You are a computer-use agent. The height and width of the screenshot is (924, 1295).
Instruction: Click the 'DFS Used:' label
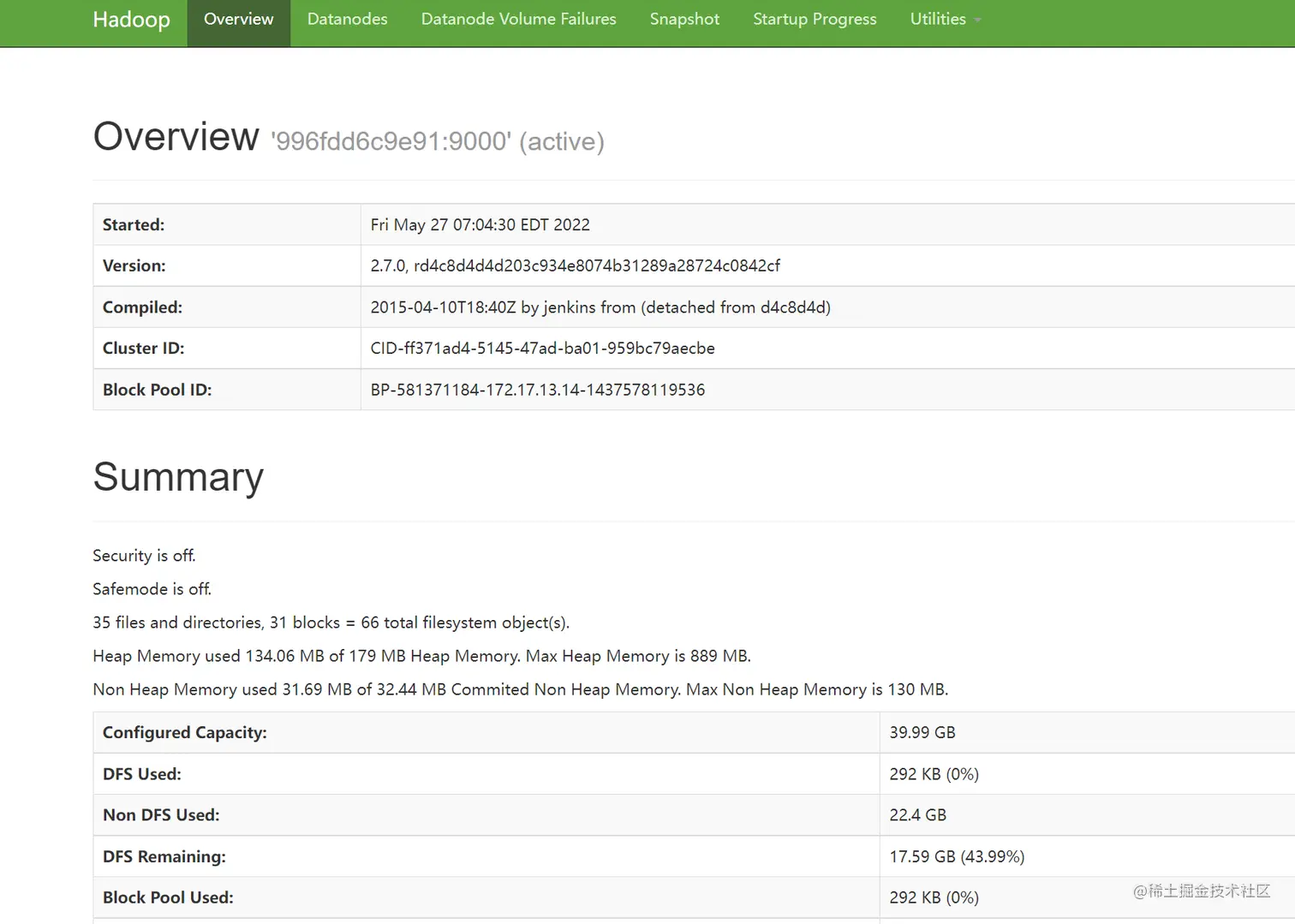(x=142, y=774)
